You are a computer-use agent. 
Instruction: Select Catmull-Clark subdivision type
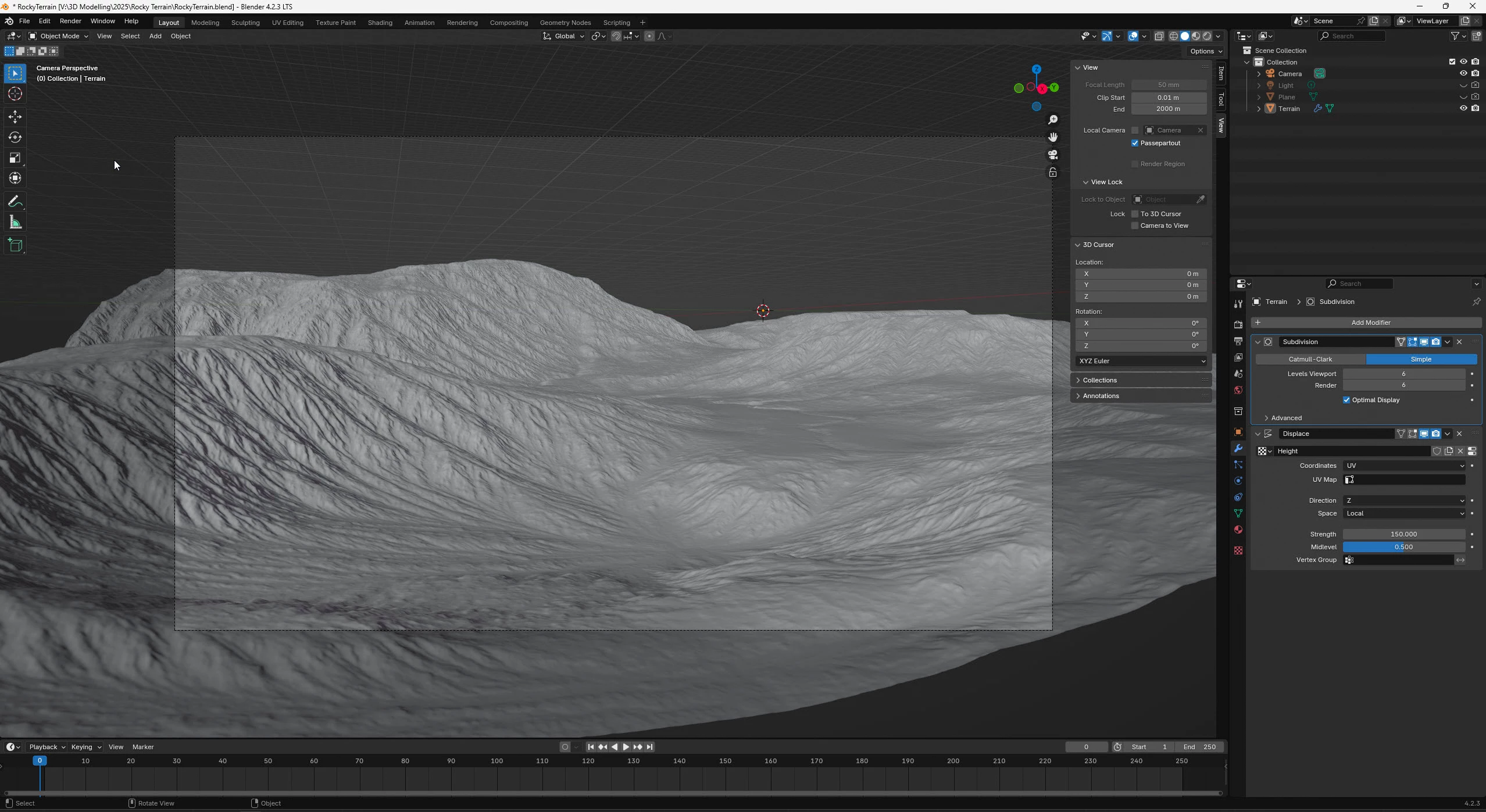tap(1310, 359)
